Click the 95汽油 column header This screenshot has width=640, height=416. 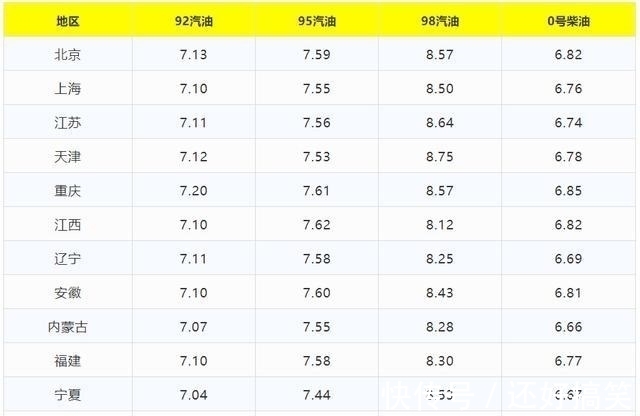[x=317, y=21]
